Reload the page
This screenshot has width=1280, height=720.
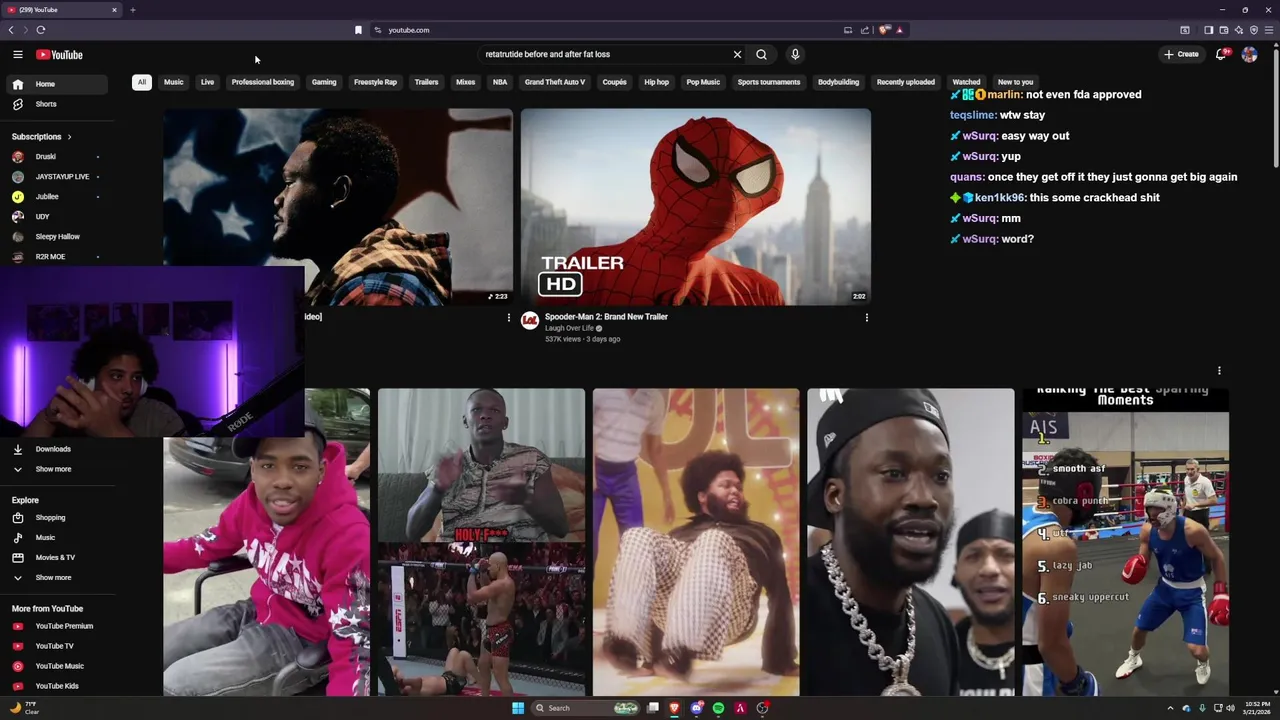(x=41, y=30)
